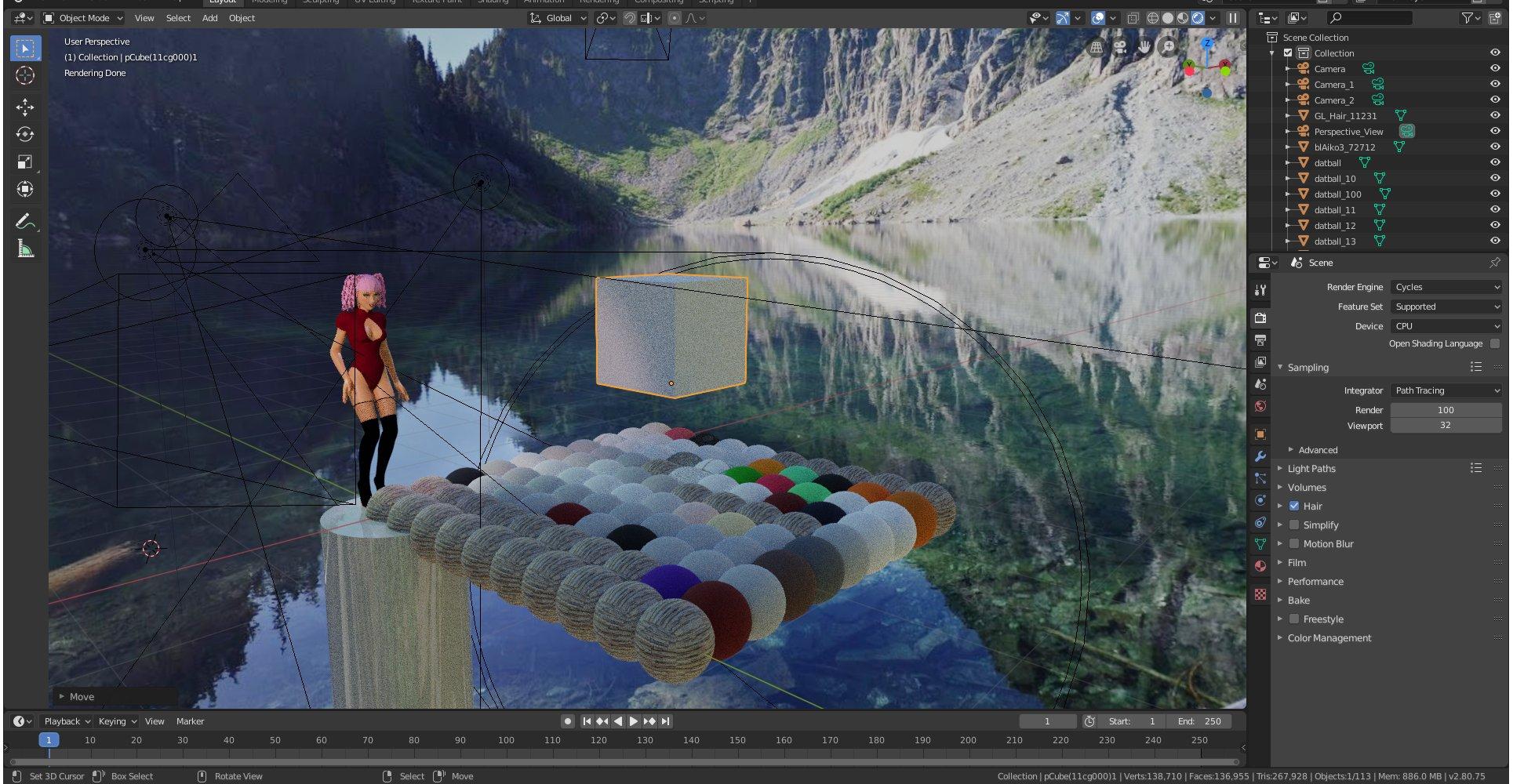Click the perspective/orthographic grid gizmo
1513x784 pixels.
1097,47
